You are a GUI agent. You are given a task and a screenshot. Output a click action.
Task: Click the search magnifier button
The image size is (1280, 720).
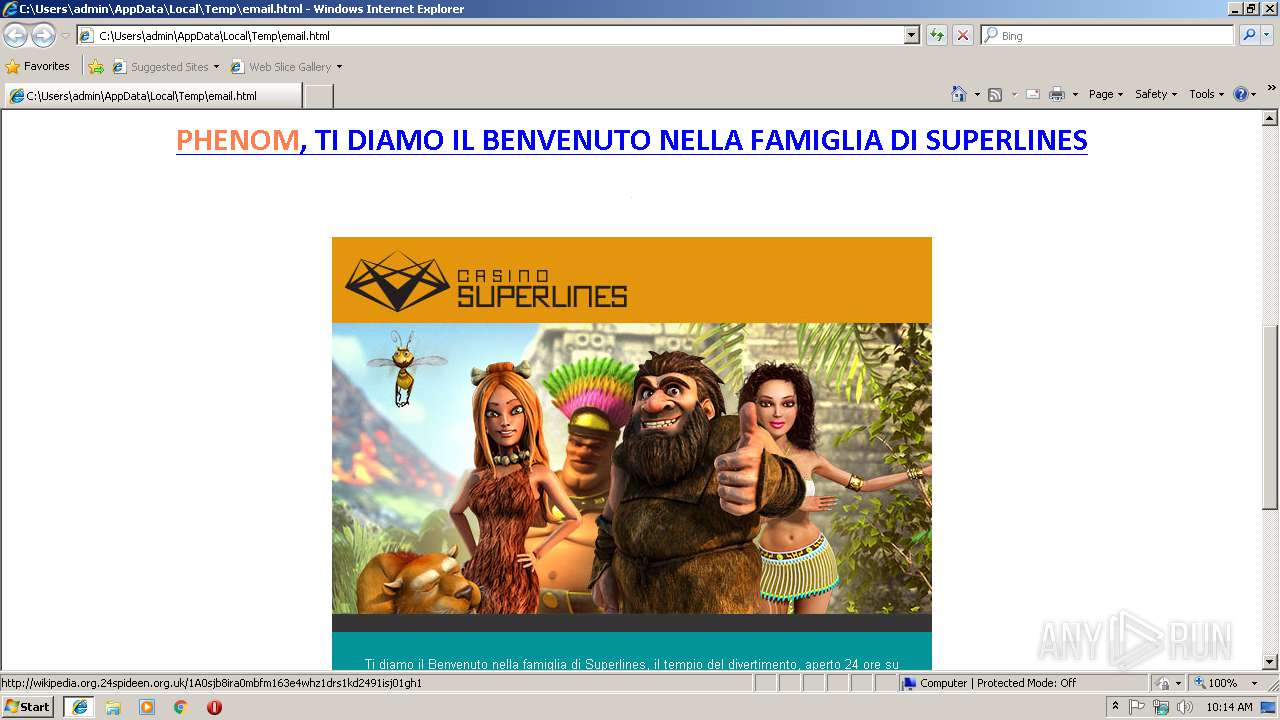click(x=1249, y=36)
